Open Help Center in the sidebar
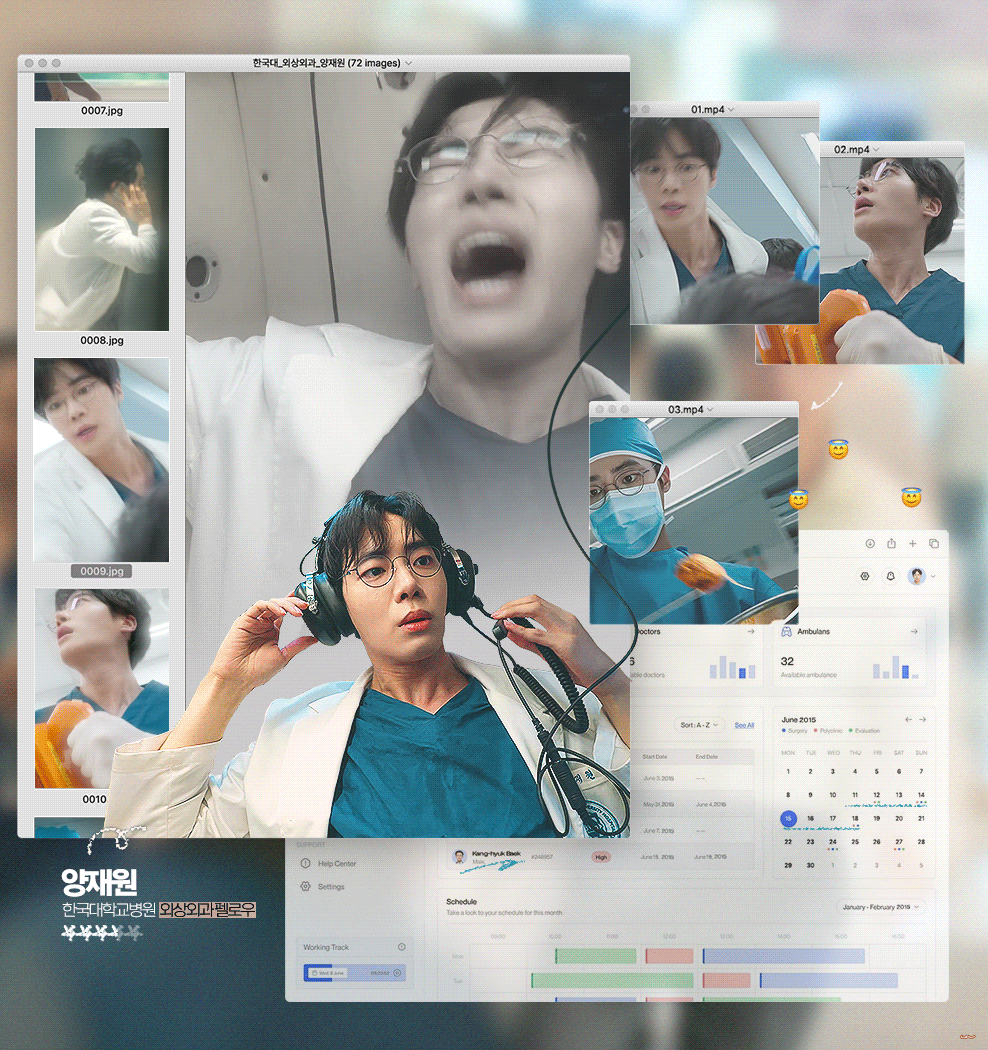This screenshot has width=988, height=1050. pyautogui.click(x=336, y=864)
